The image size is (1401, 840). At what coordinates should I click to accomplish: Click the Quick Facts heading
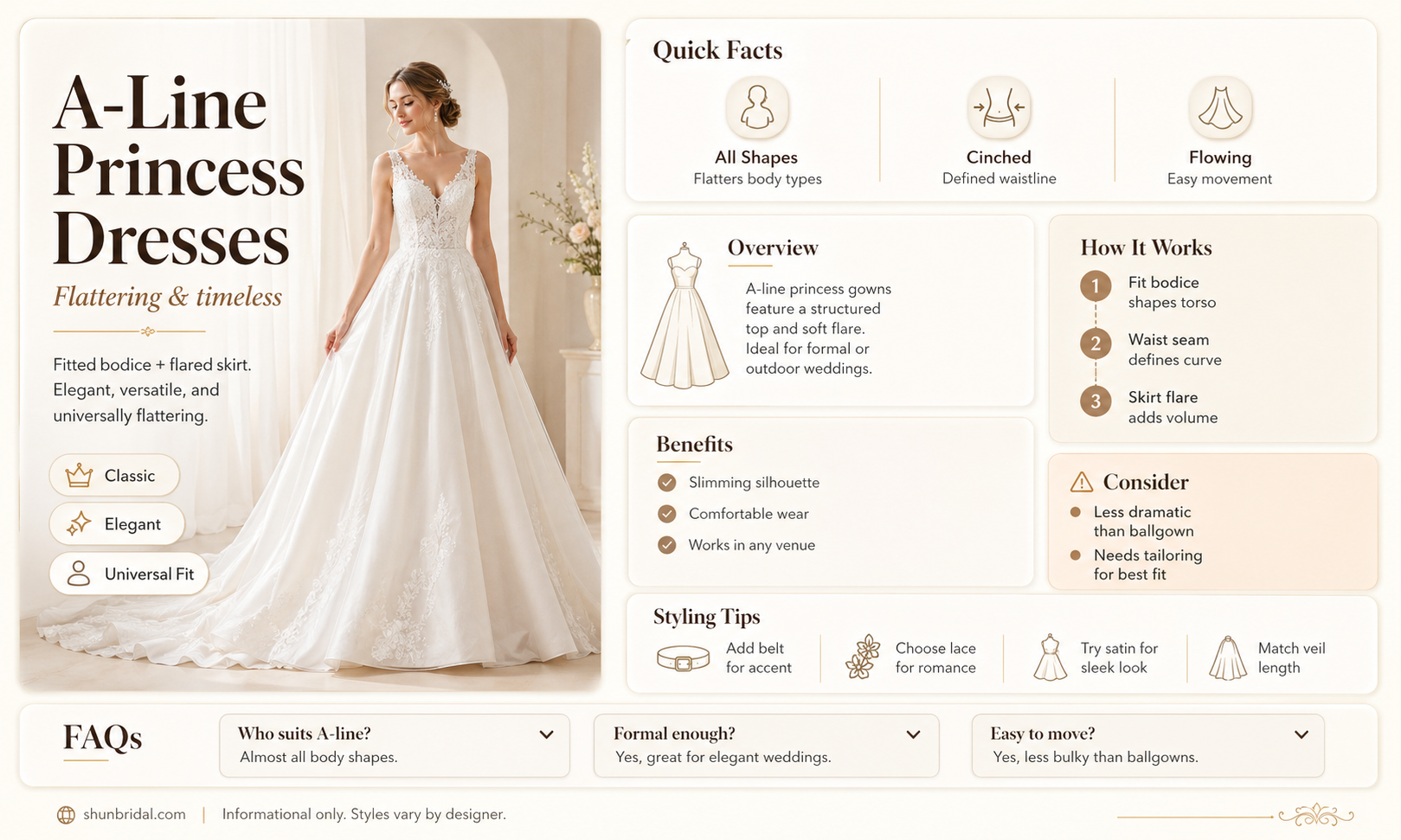(x=717, y=50)
